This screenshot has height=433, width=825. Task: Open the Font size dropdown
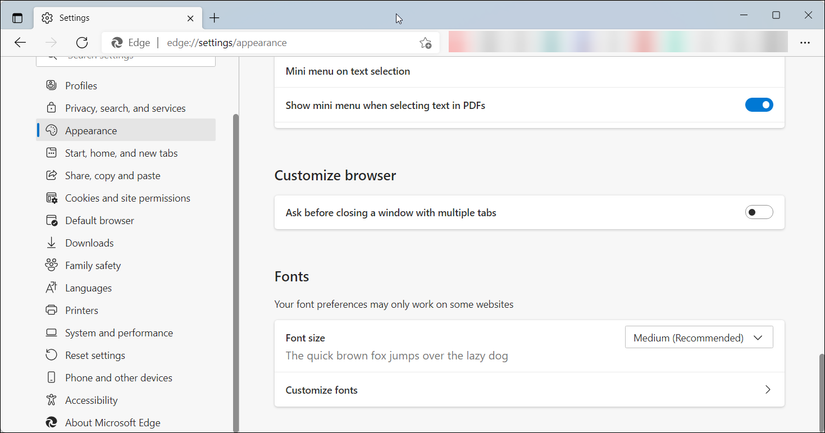pos(699,338)
